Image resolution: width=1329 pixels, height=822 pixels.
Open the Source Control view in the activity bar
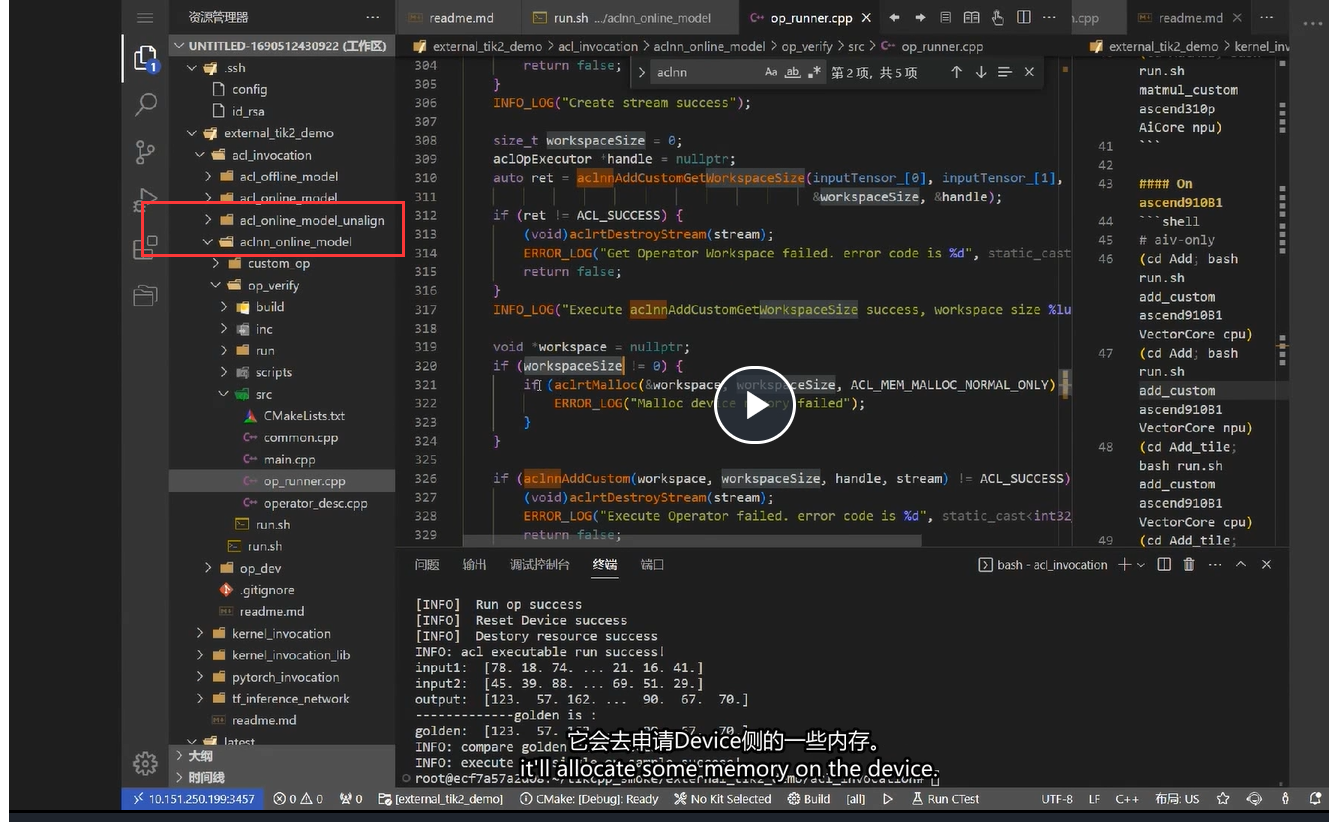[x=146, y=152]
